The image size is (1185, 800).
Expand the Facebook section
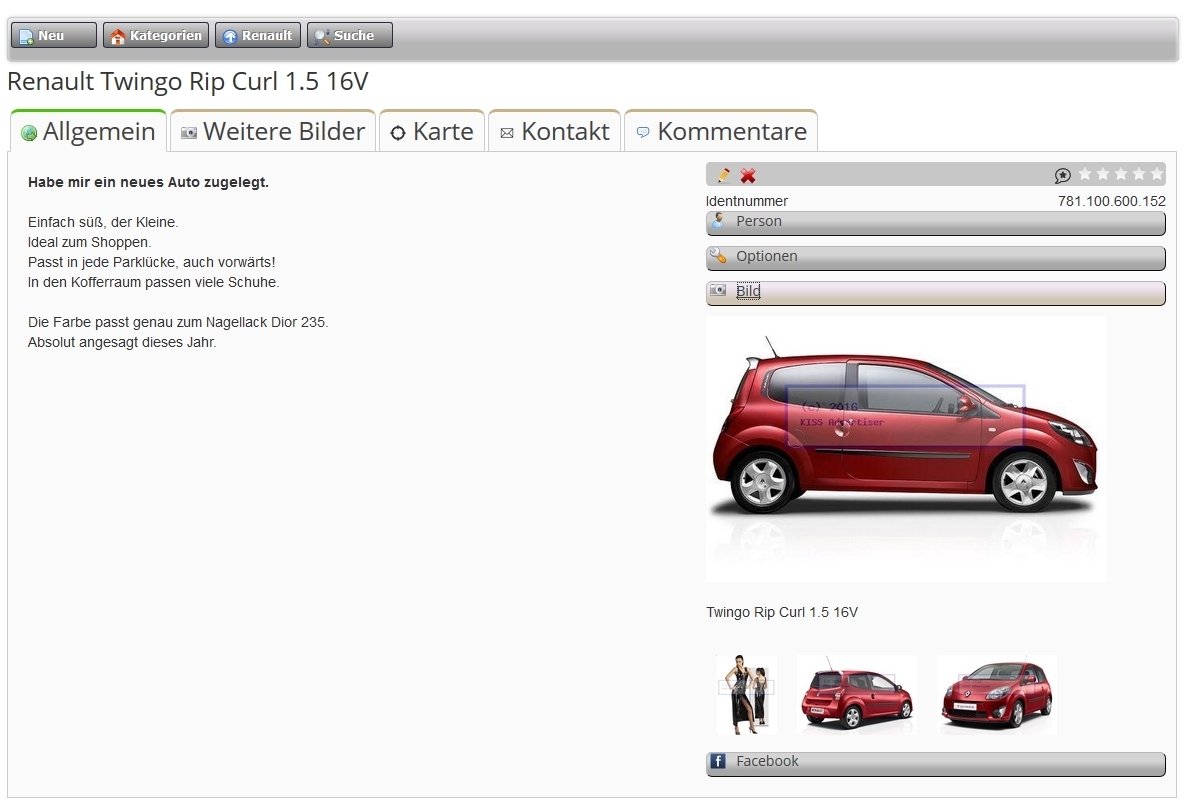tap(936, 763)
